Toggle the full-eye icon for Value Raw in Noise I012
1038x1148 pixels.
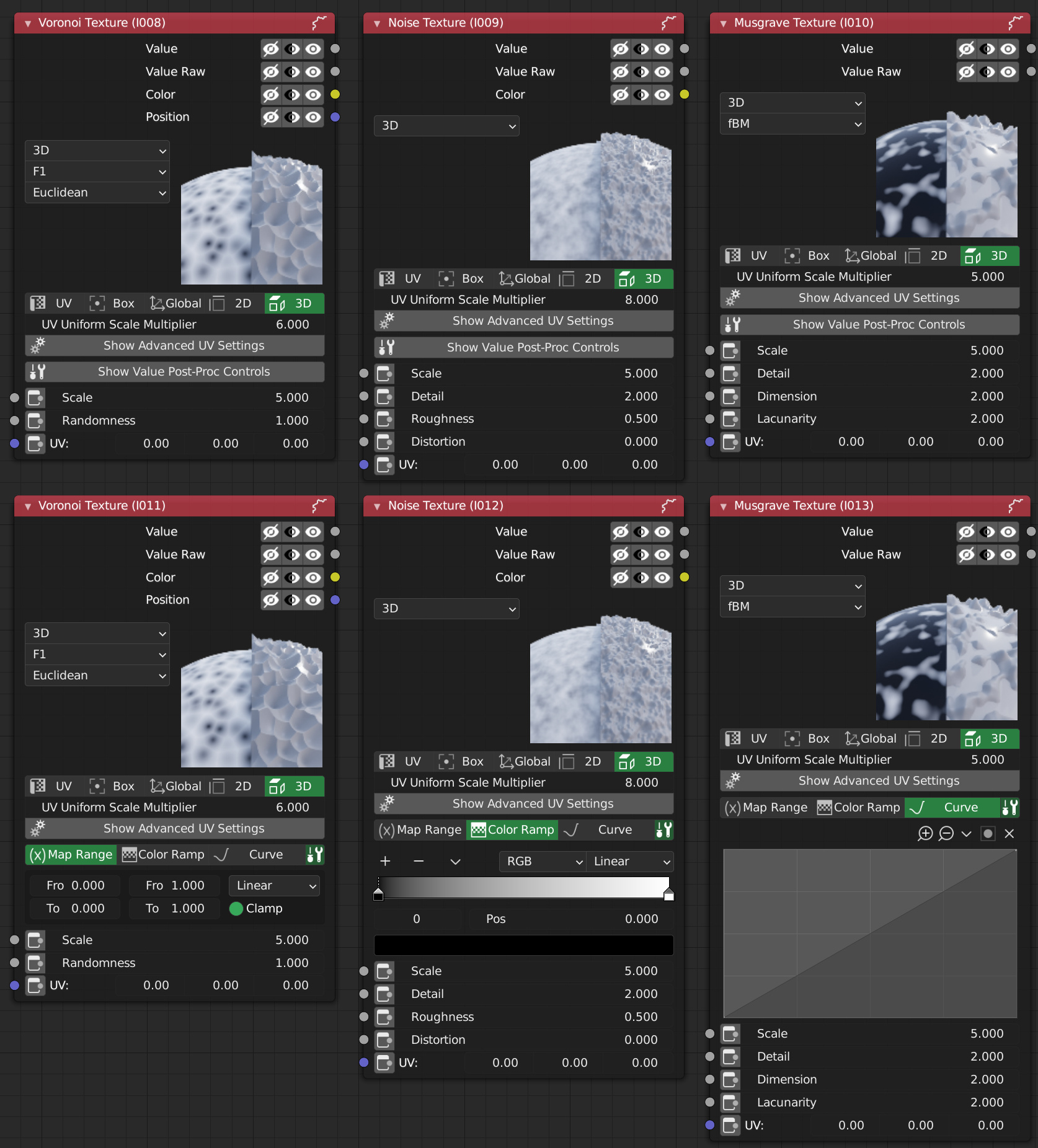[663, 555]
